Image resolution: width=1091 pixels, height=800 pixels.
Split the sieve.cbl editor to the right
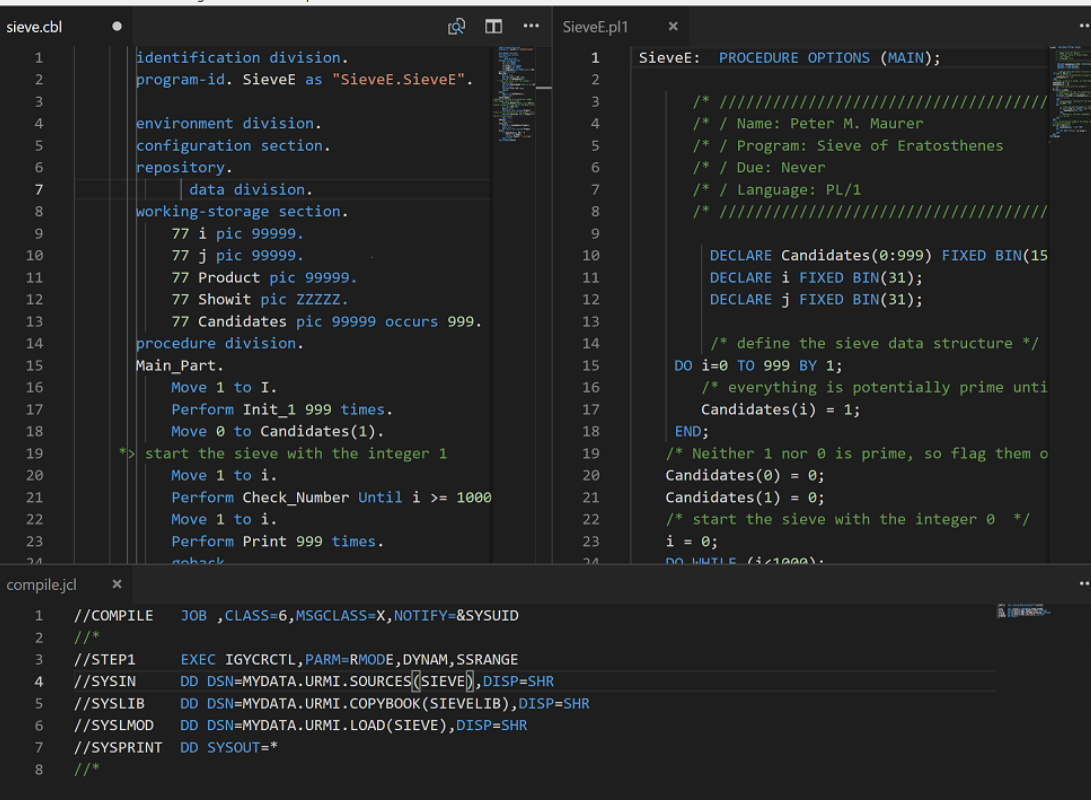[x=494, y=27]
